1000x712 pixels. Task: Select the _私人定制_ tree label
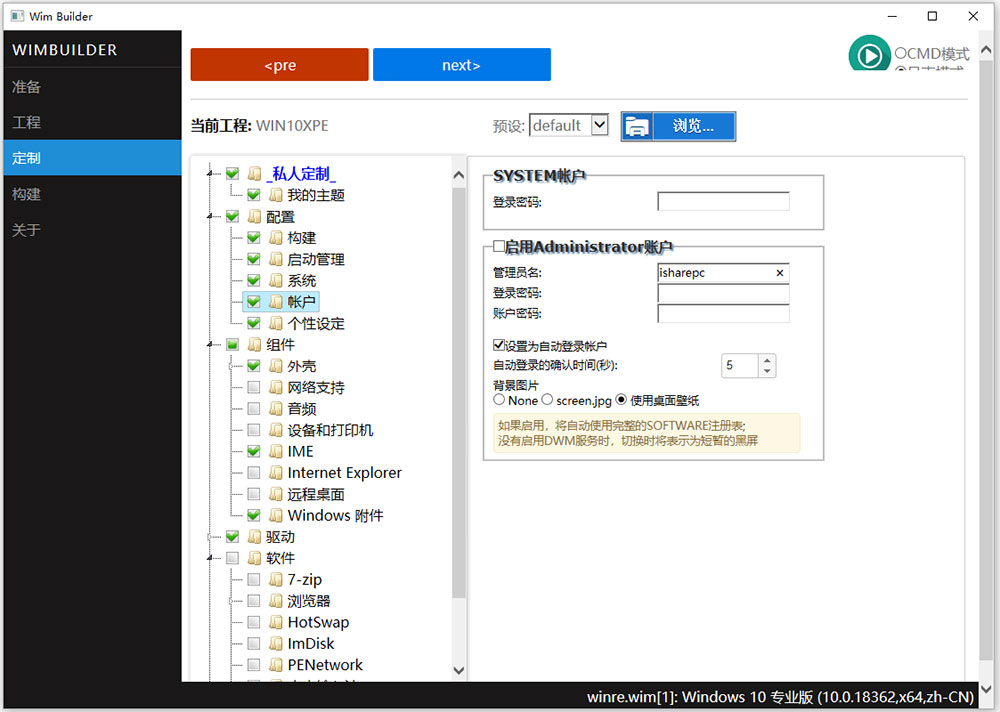pyautogui.click(x=301, y=173)
